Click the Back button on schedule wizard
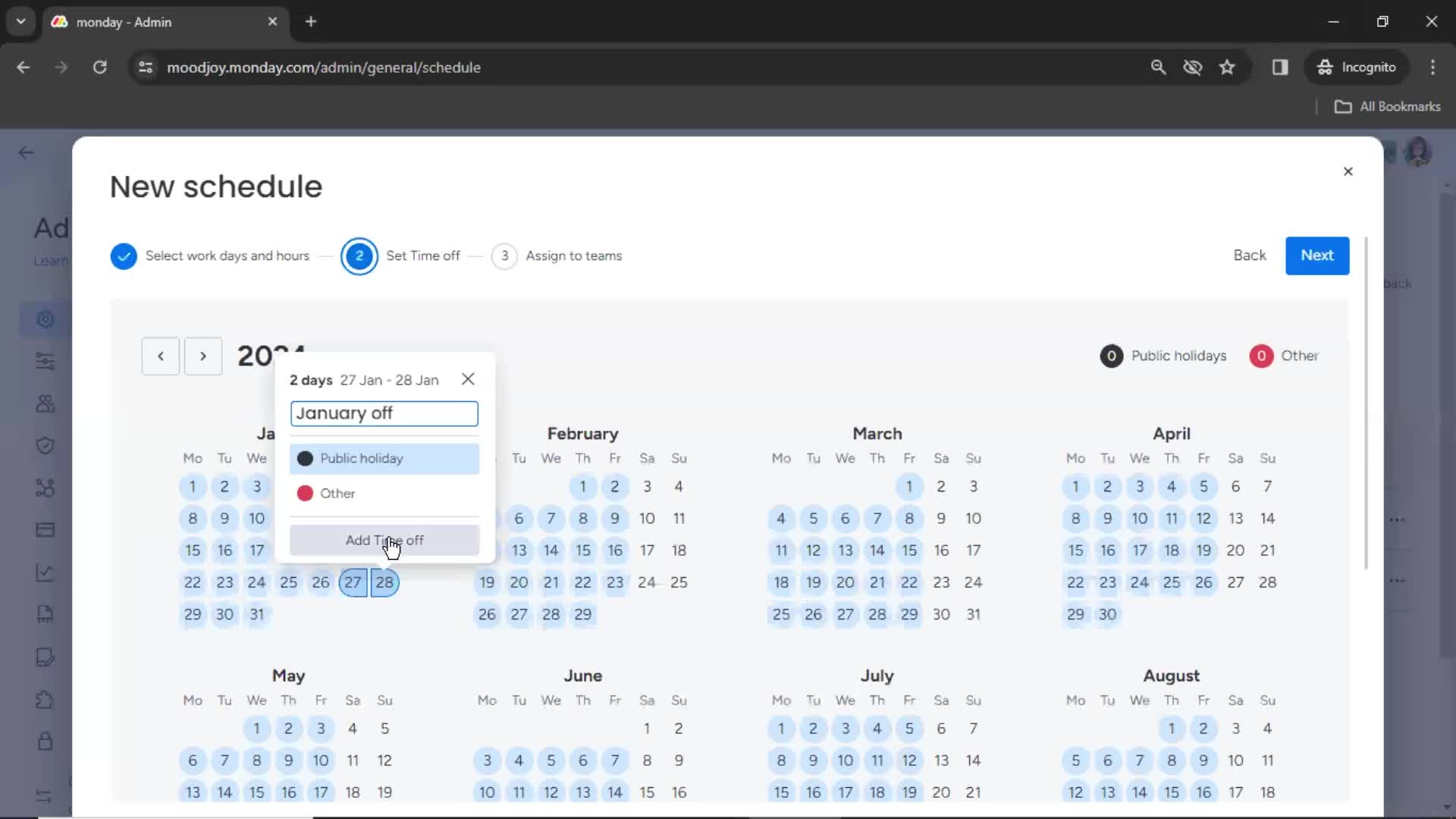The height and width of the screenshot is (819, 1456). tap(1251, 255)
